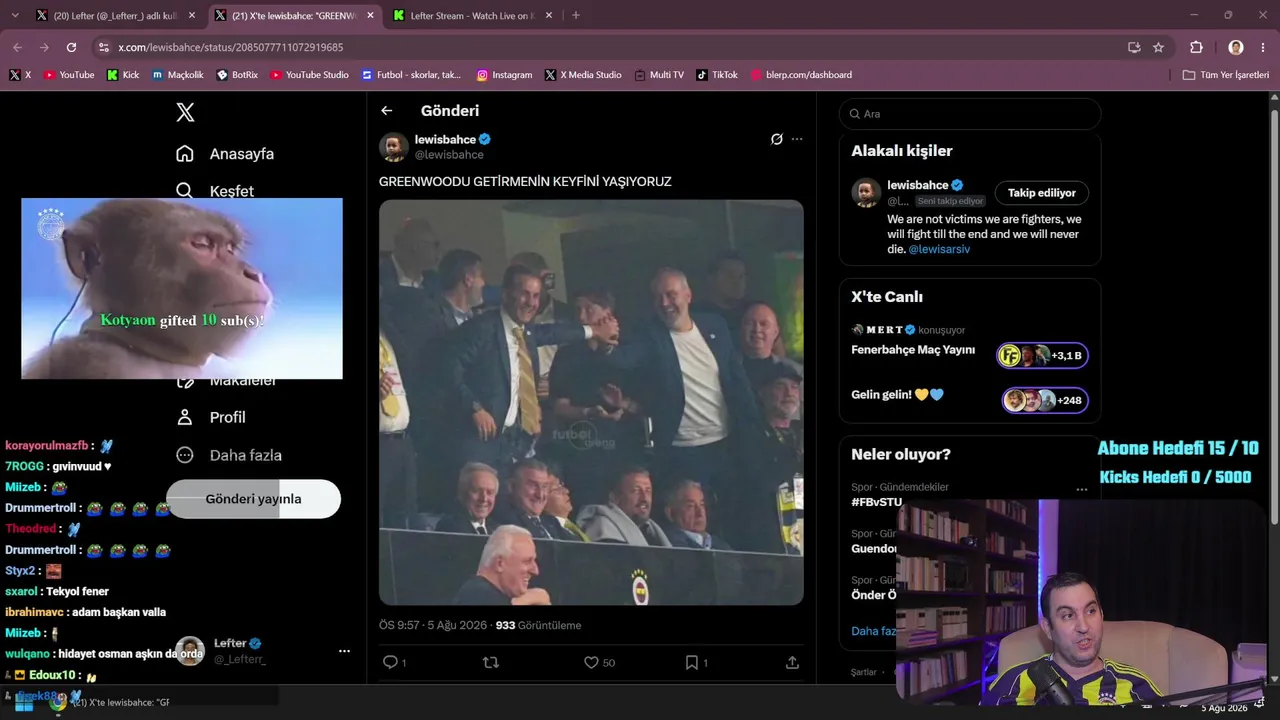
Task: Open the Futbol - skorlar bookmark
Action: tap(412, 75)
